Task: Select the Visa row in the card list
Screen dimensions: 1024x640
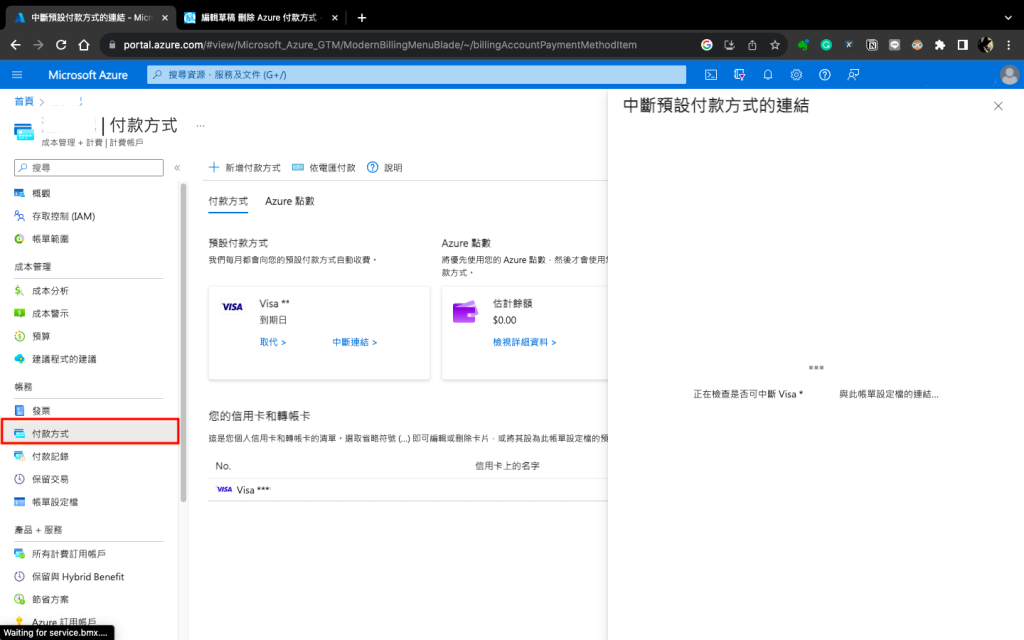Action: [x=408, y=490]
